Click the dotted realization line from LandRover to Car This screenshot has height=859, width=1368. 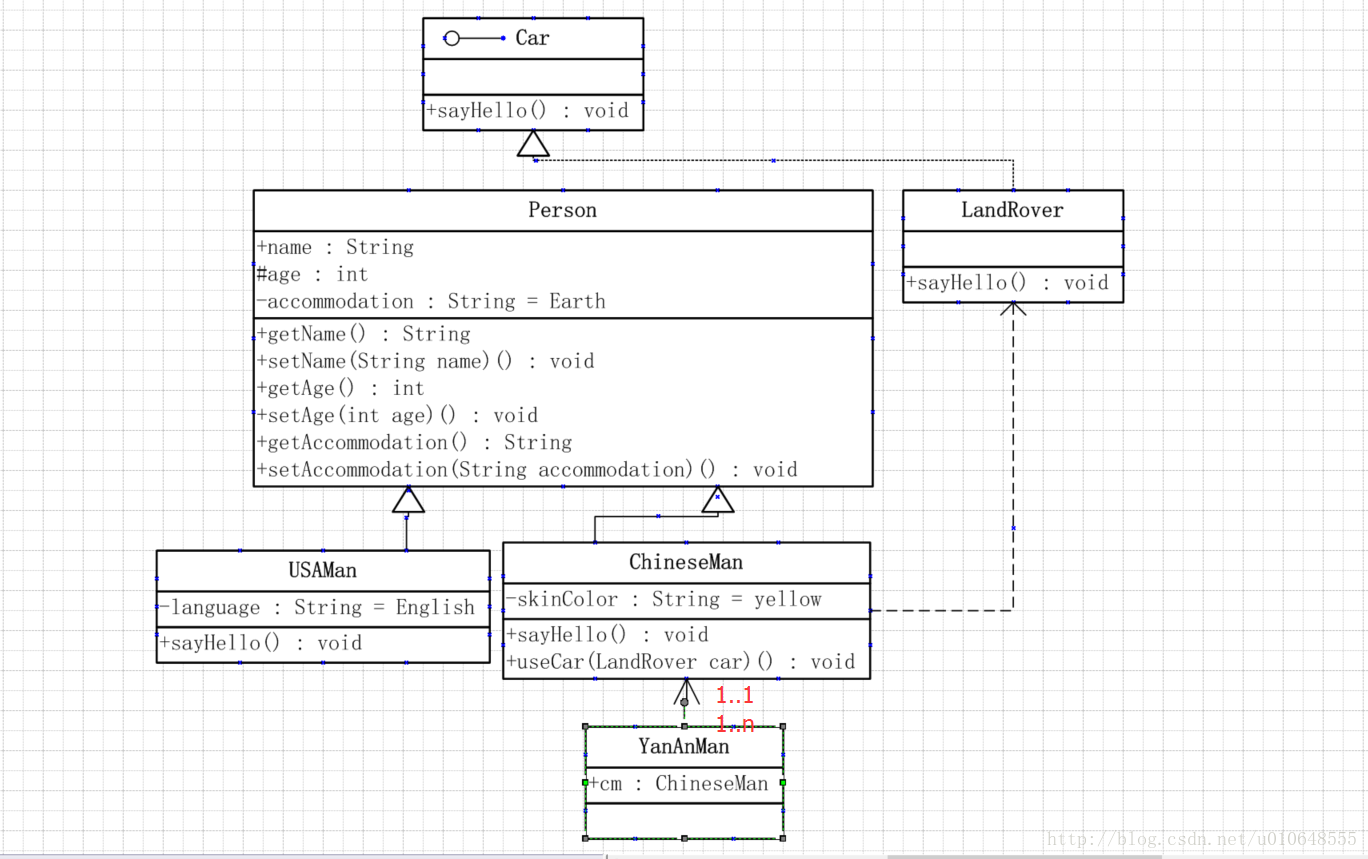(x=775, y=160)
